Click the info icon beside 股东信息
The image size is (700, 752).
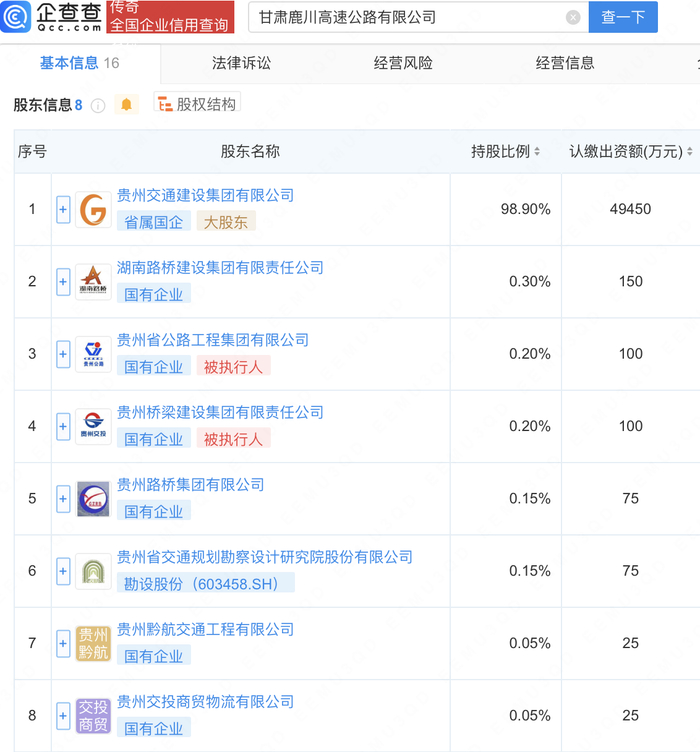pyautogui.click(x=98, y=106)
